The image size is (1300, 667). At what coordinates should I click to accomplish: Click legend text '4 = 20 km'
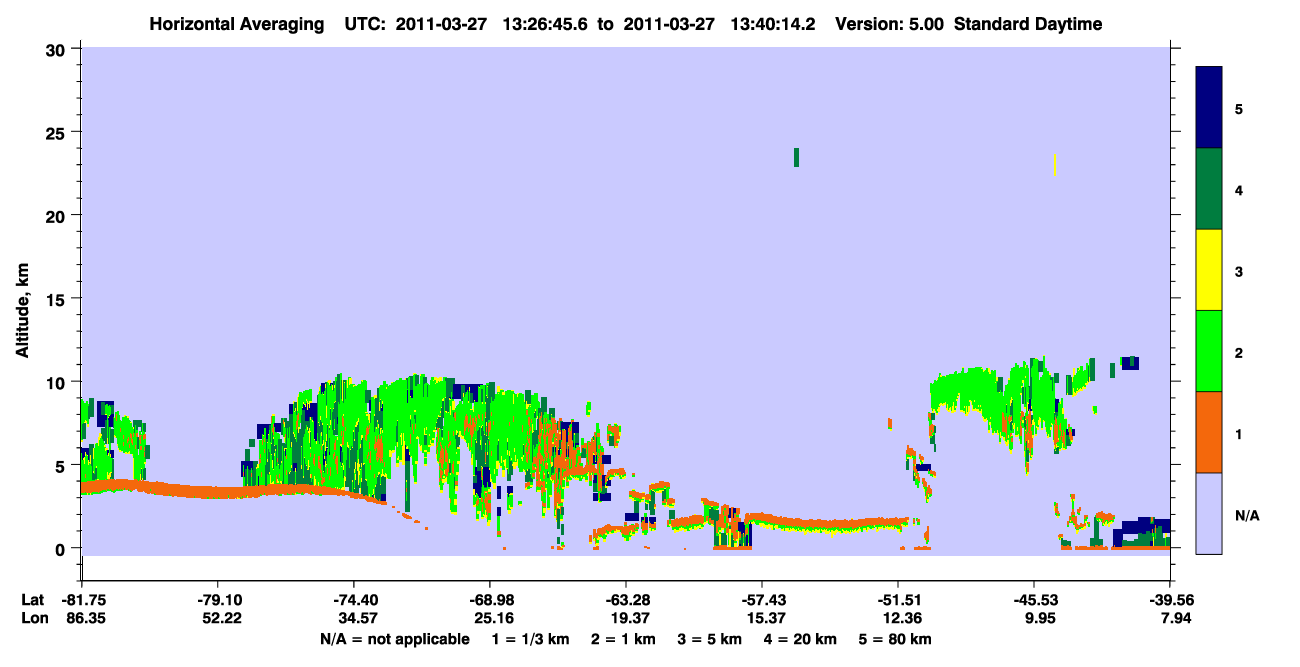tap(803, 639)
